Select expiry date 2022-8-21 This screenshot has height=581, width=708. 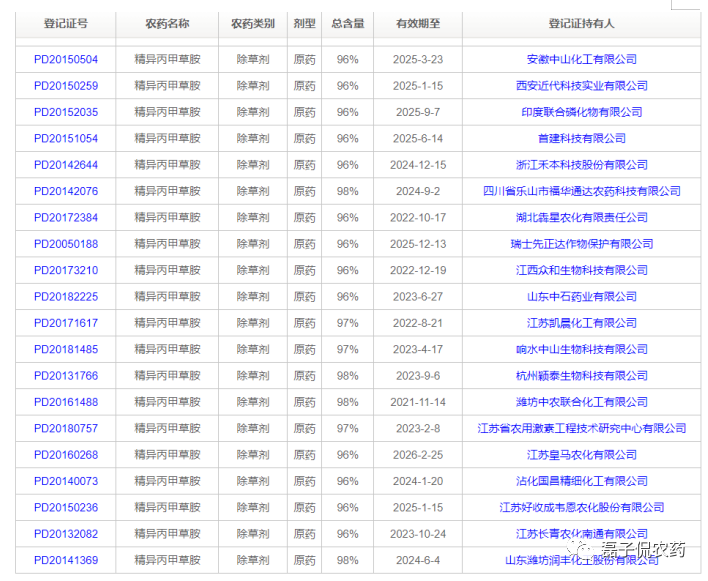(x=418, y=323)
